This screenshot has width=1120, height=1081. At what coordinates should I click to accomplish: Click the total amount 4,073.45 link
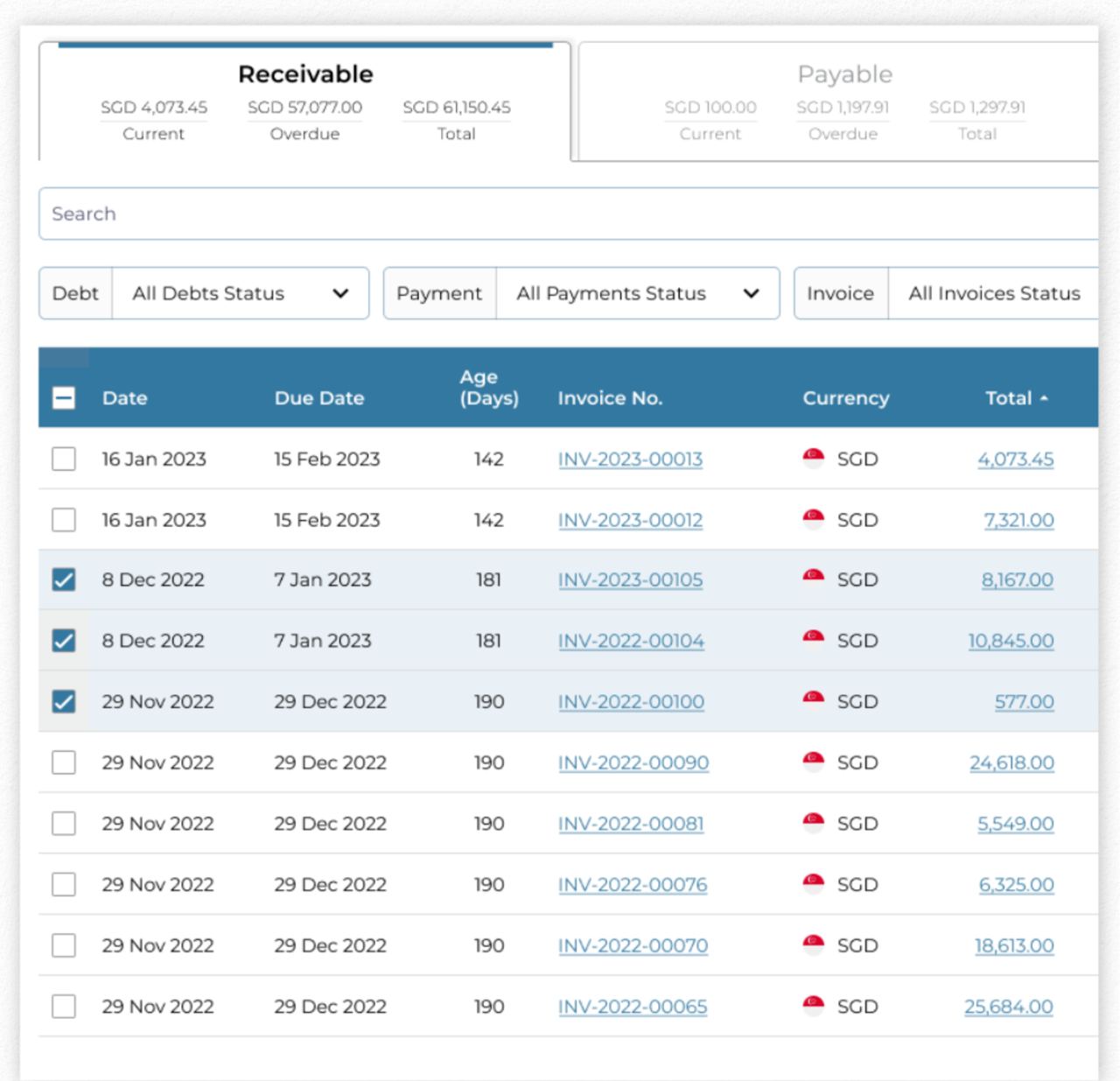pos(1015,460)
